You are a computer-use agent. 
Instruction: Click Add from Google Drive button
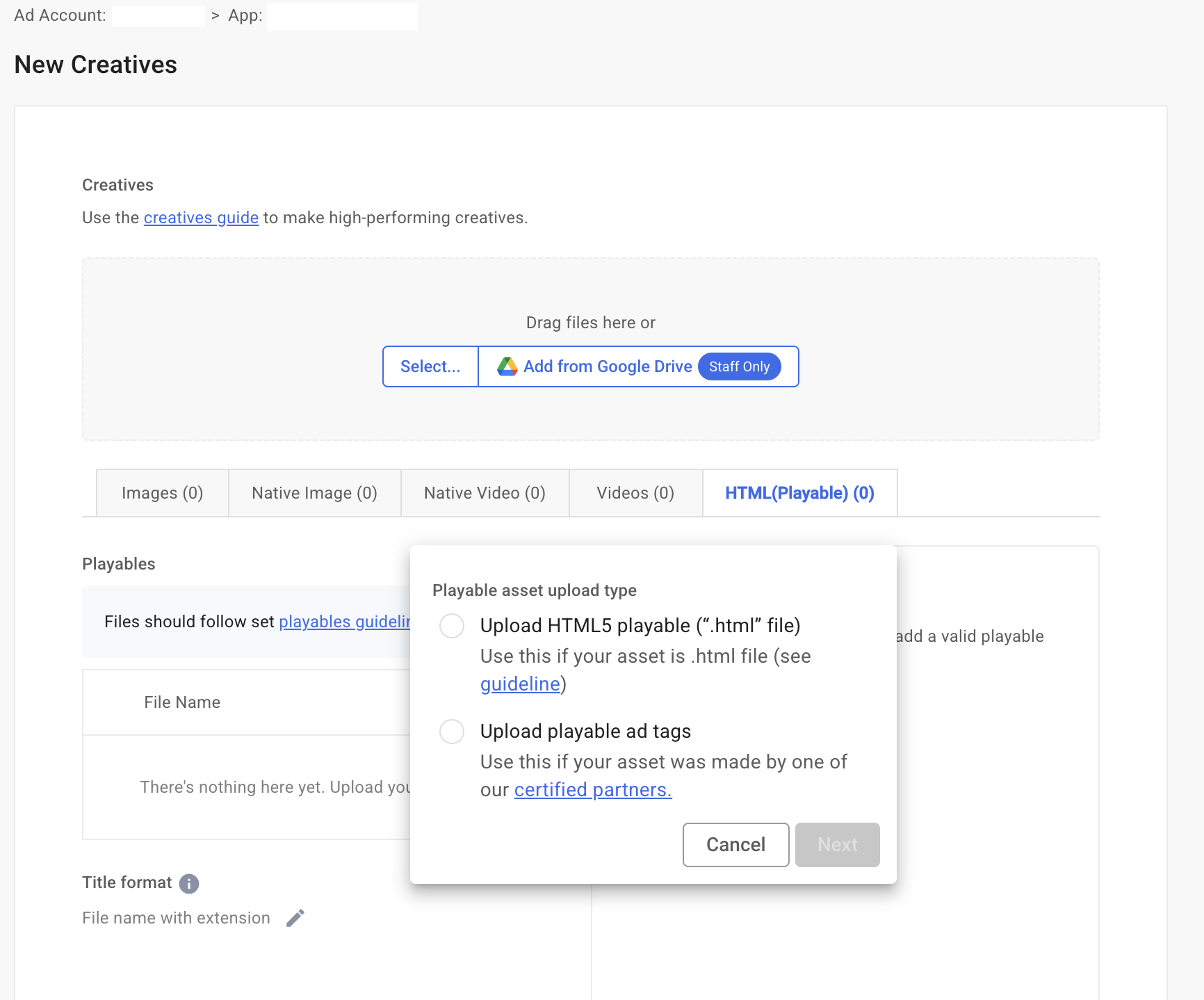(638, 366)
